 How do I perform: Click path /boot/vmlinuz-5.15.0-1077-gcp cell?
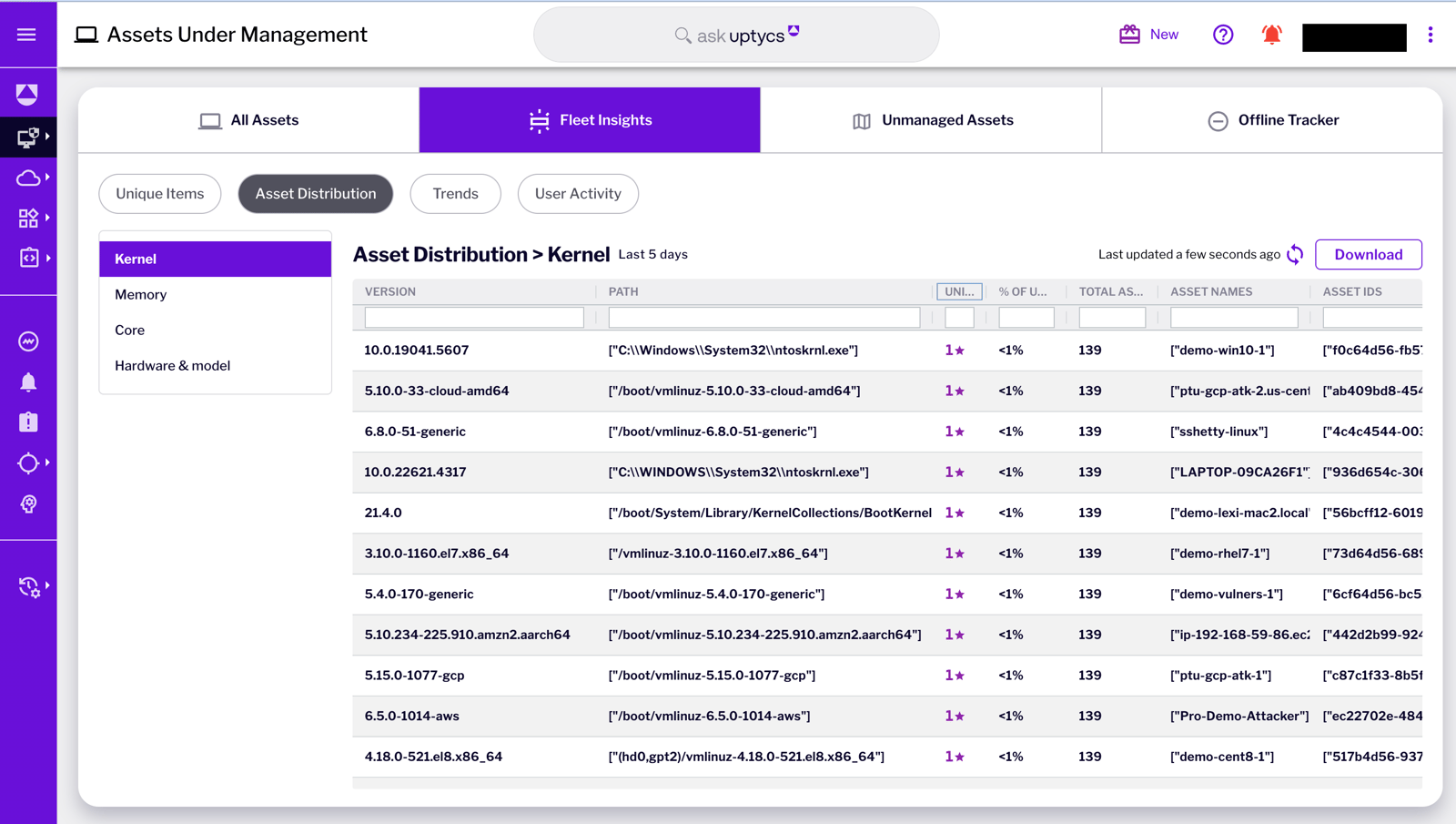point(712,676)
